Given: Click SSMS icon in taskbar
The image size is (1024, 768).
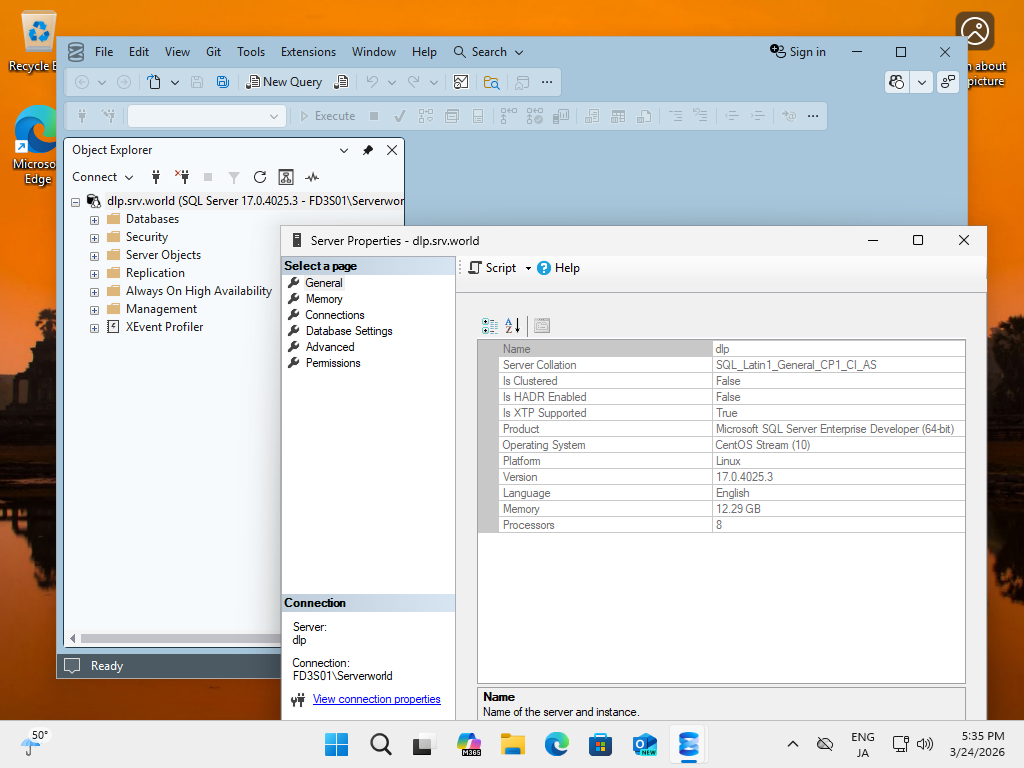Looking at the screenshot, I should (x=688, y=744).
